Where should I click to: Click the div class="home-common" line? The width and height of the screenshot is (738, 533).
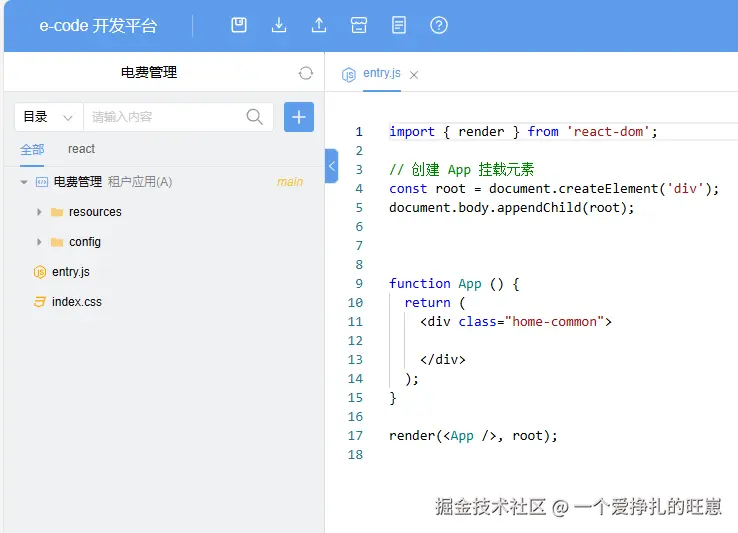pyautogui.click(x=516, y=322)
